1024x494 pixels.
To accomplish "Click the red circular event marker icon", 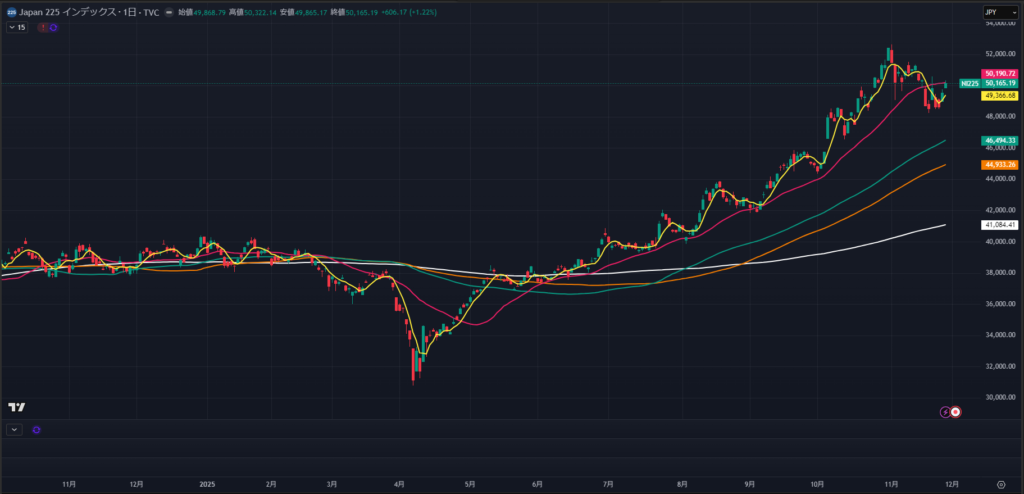I will pyautogui.click(x=957, y=411).
